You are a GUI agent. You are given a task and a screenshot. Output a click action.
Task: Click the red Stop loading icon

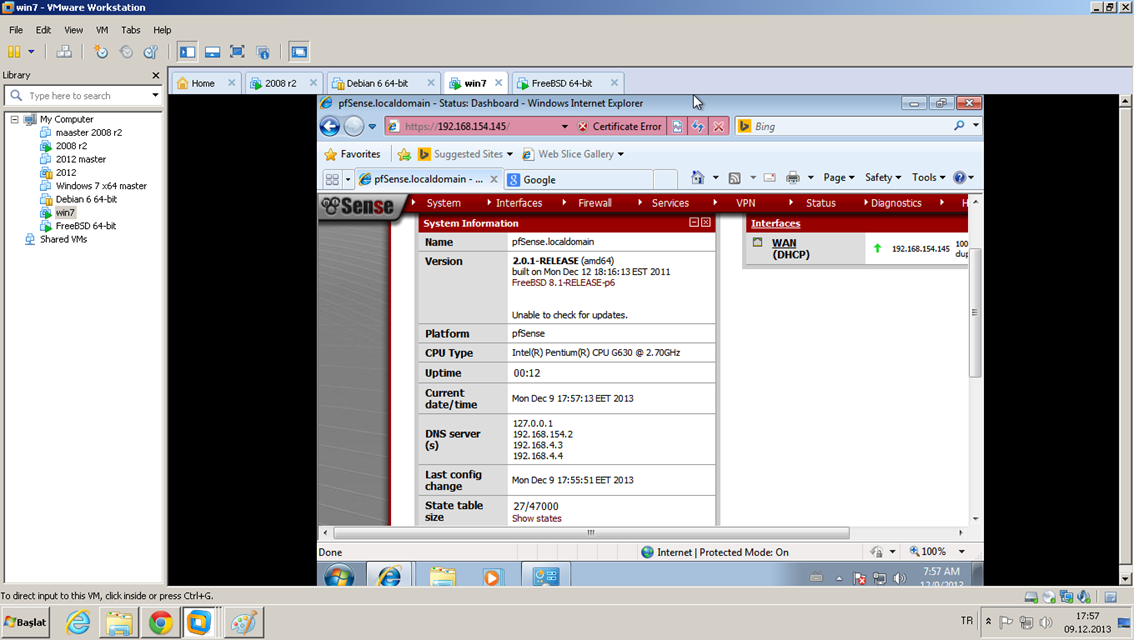[x=718, y=127]
